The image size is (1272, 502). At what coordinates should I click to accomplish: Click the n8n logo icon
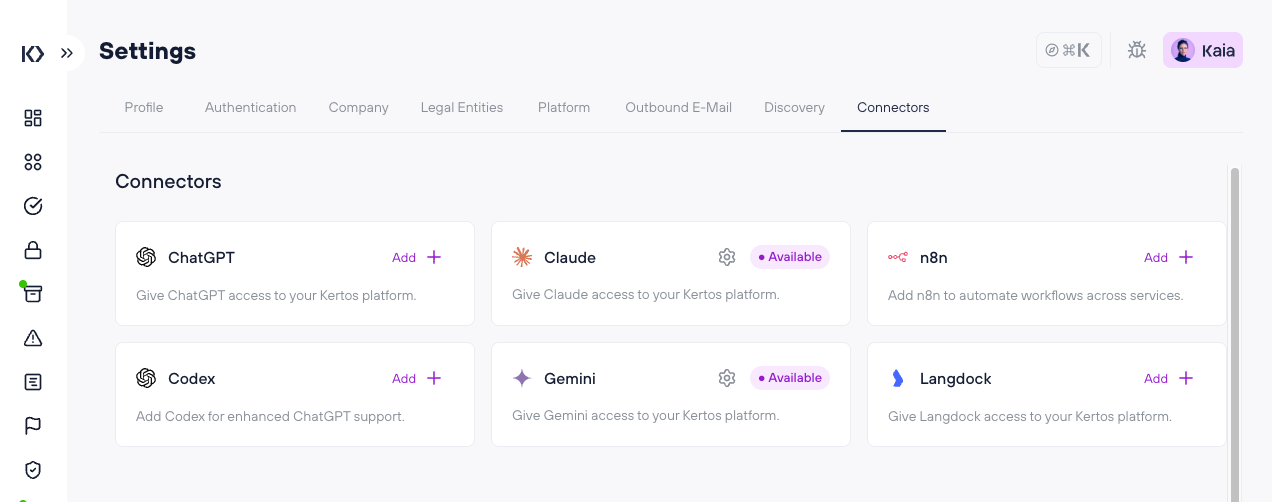(x=898, y=257)
